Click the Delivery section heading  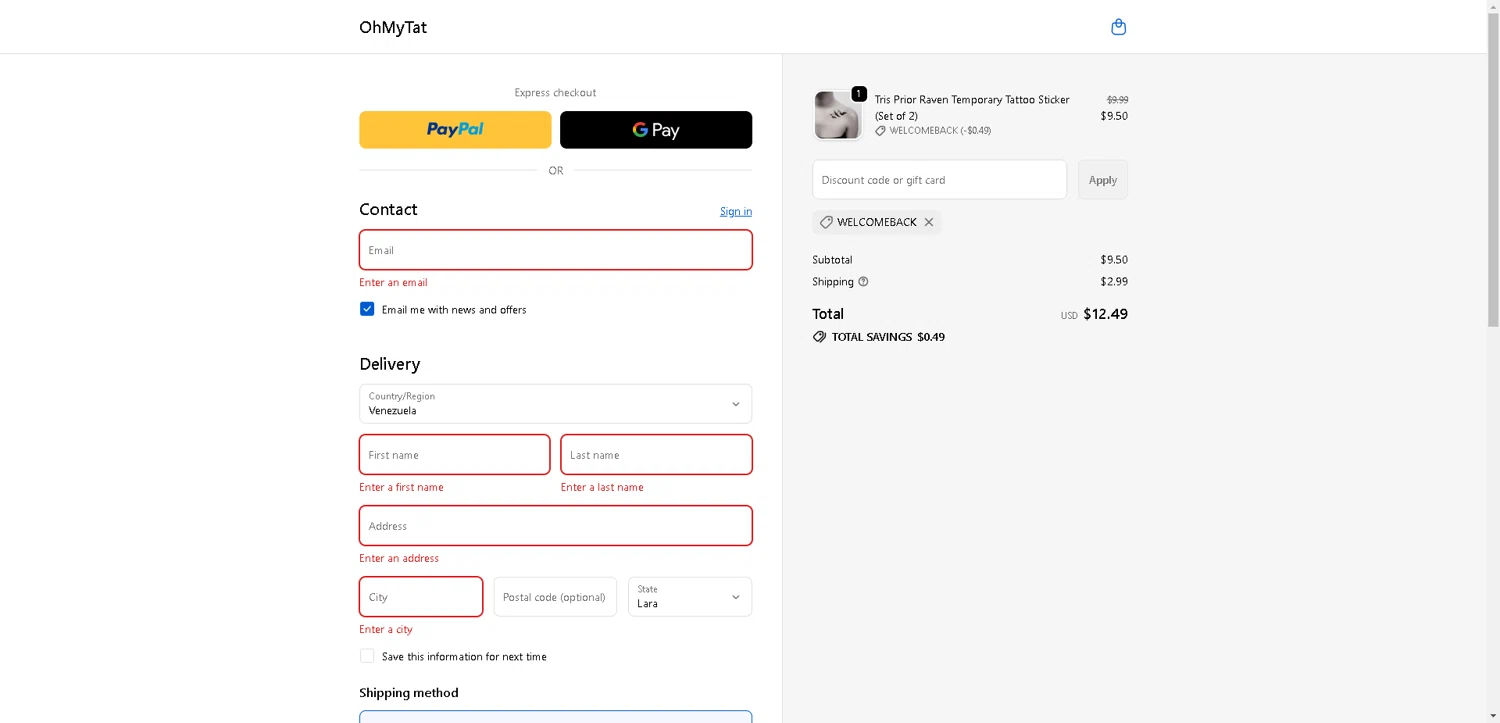tap(390, 364)
